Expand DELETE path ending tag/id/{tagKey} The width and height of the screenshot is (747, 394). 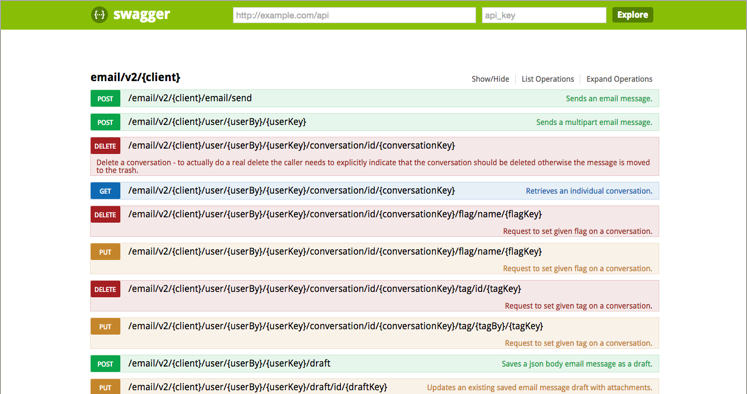(324, 289)
